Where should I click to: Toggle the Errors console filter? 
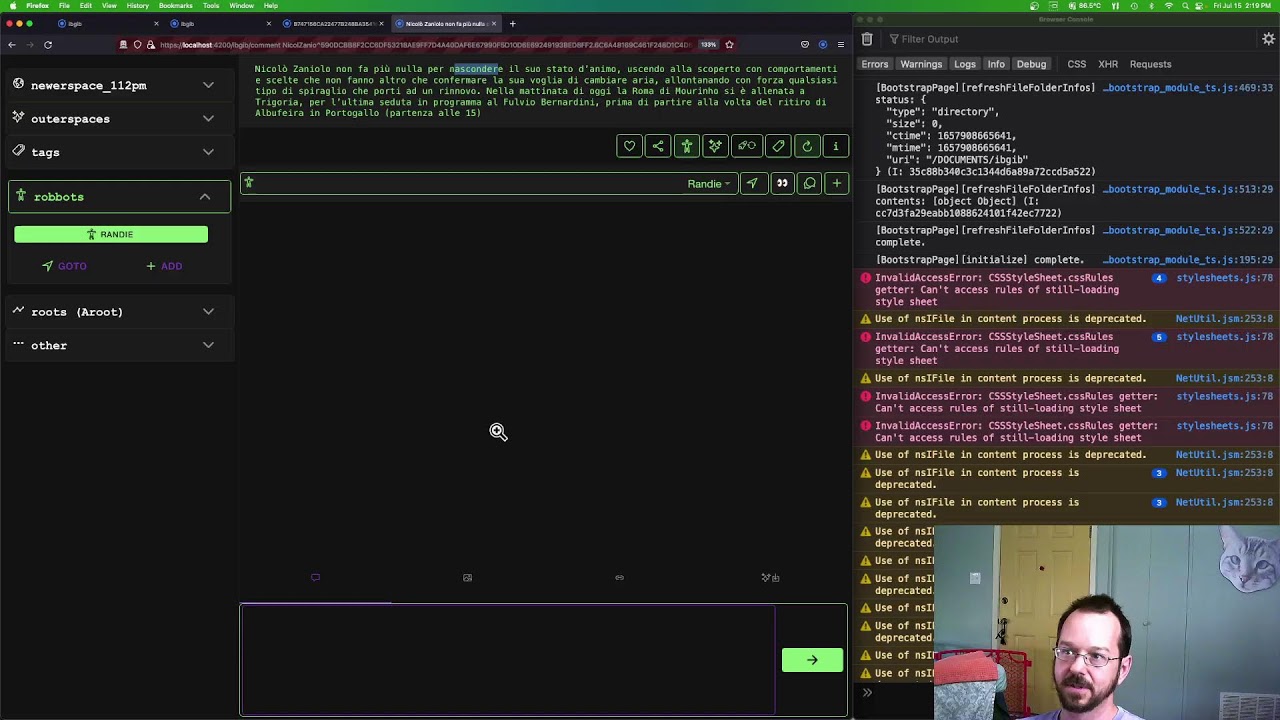coord(874,64)
